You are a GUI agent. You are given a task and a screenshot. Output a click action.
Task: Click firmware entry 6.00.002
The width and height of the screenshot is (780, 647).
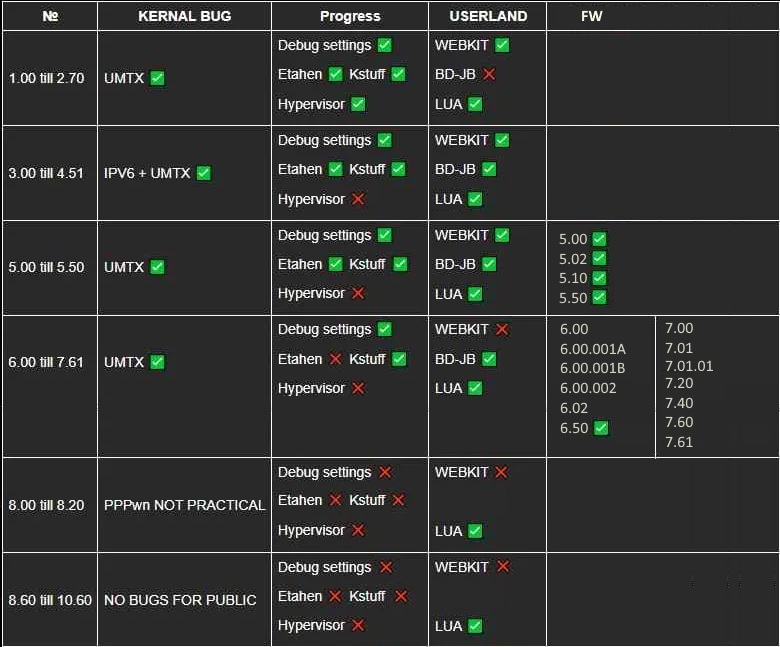point(588,388)
